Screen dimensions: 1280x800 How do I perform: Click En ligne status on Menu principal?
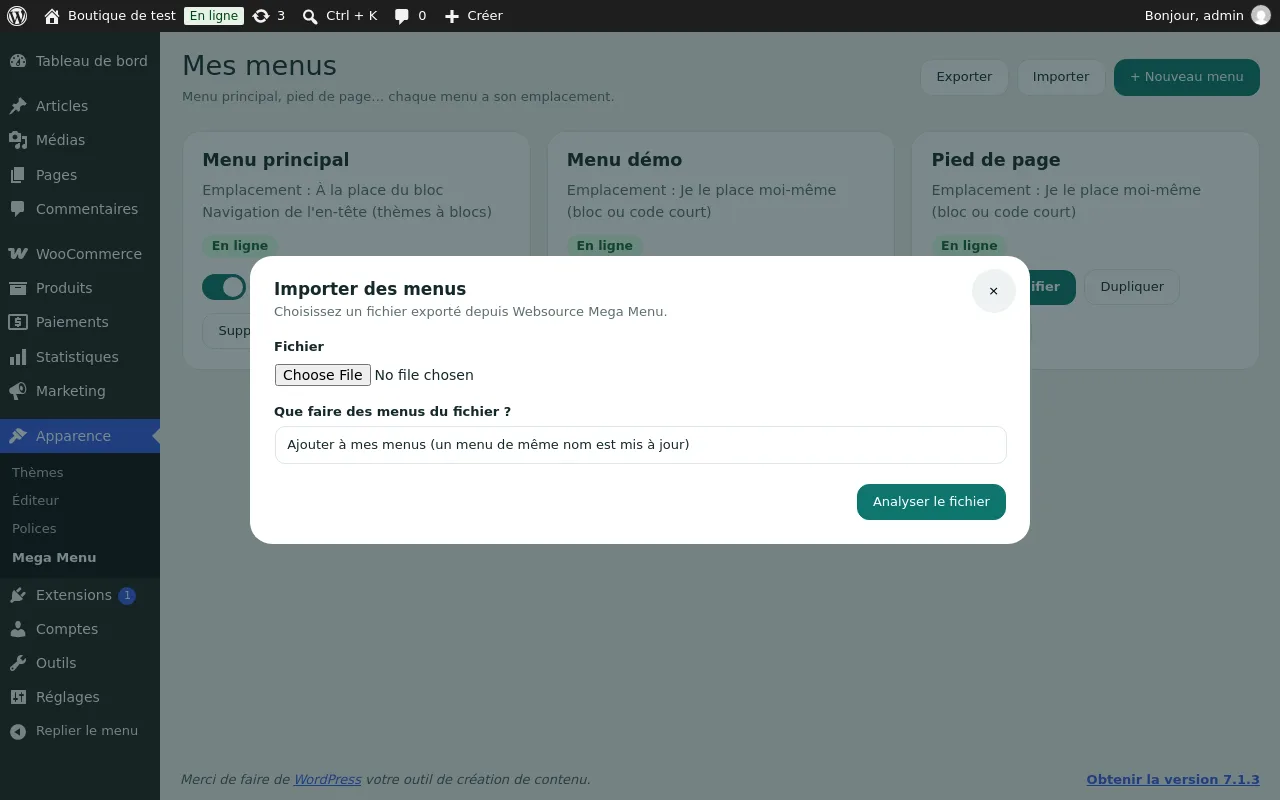click(240, 245)
